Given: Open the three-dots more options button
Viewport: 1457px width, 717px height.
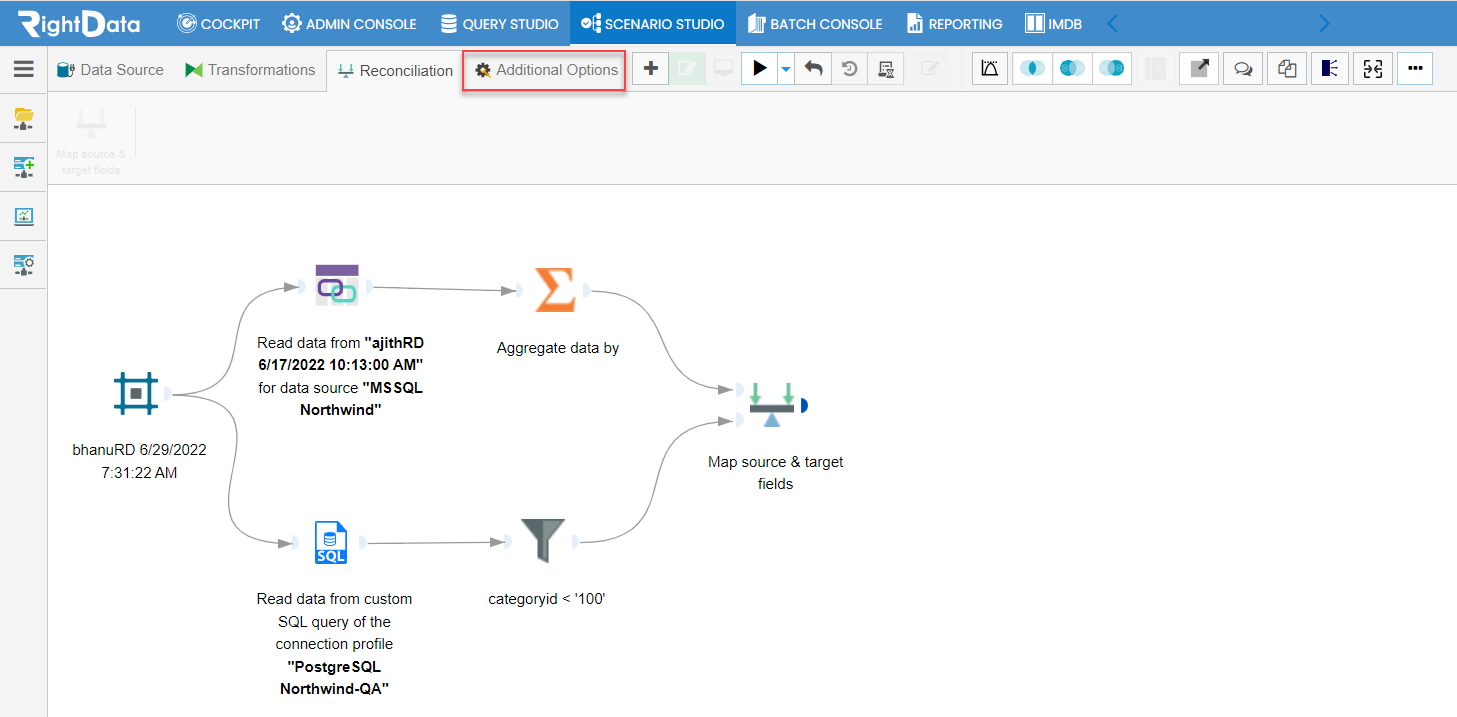Looking at the screenshot, I should 1415,68.
